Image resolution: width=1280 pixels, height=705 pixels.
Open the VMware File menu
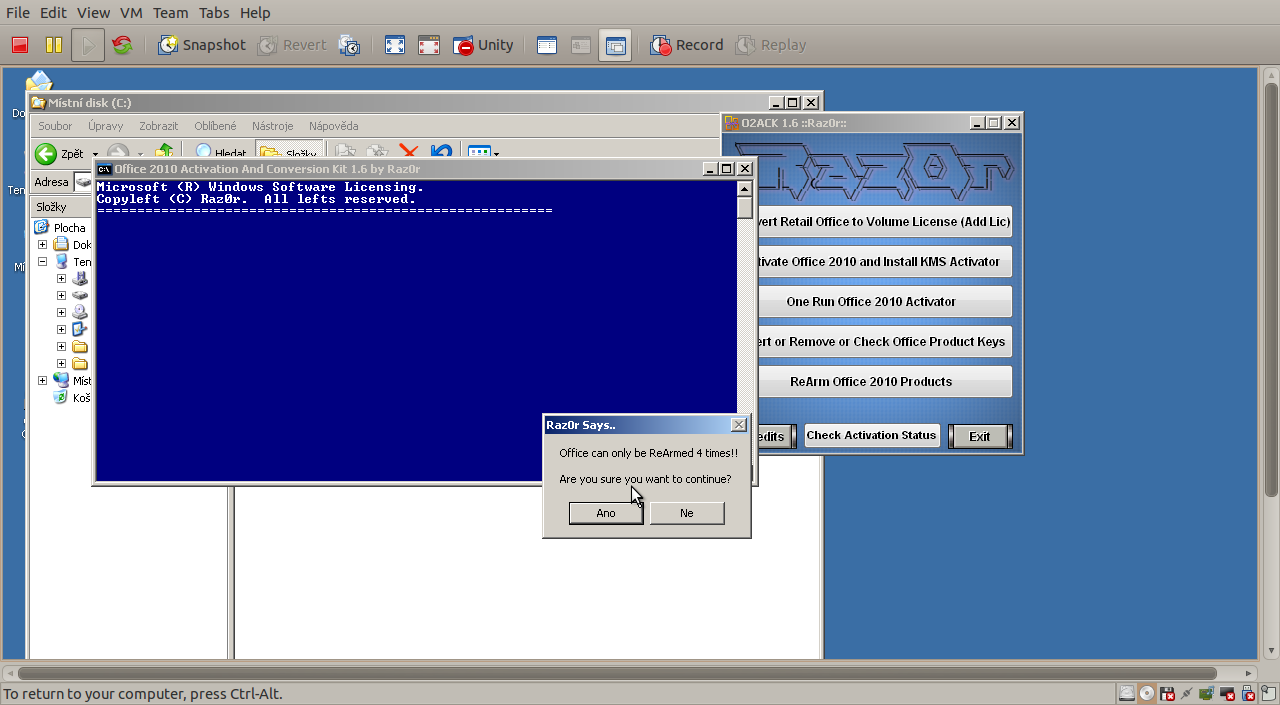coord(18,13)
